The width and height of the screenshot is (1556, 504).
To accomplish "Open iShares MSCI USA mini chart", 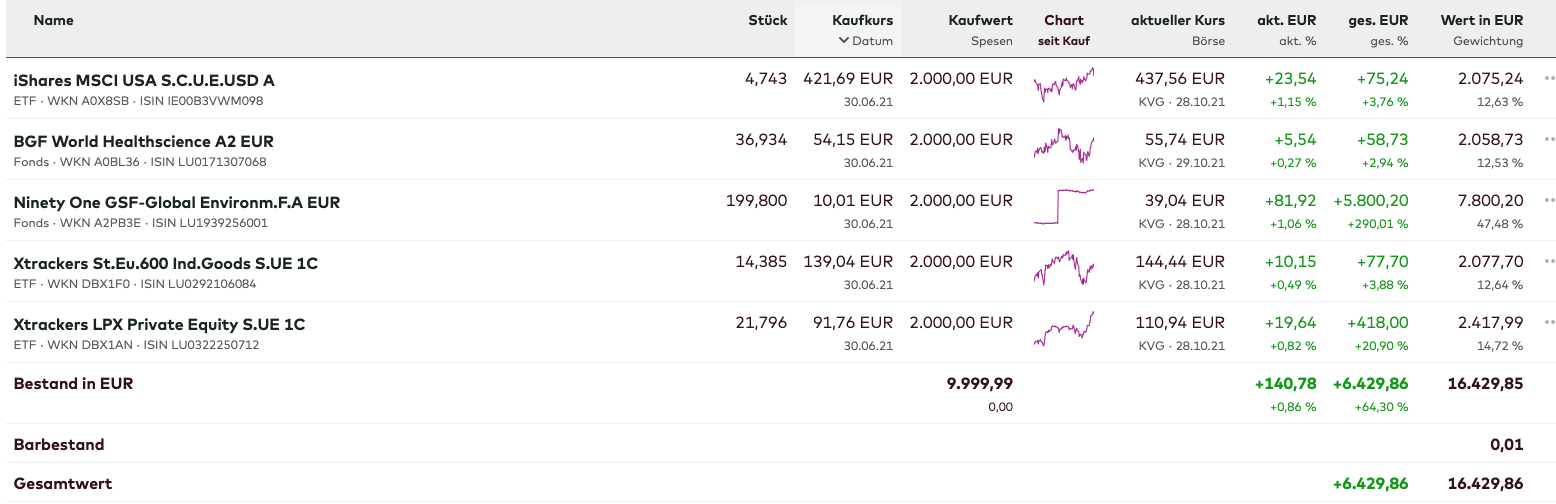I will (1063, 85).
